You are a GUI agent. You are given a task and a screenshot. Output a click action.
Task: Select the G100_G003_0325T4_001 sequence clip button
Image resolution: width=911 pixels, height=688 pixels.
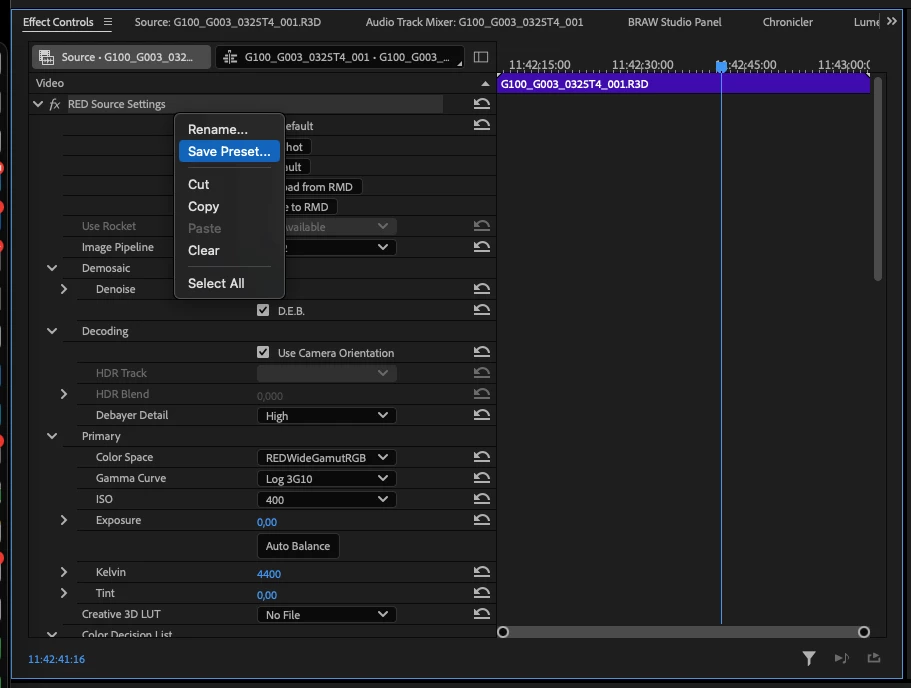click(339, 57)
